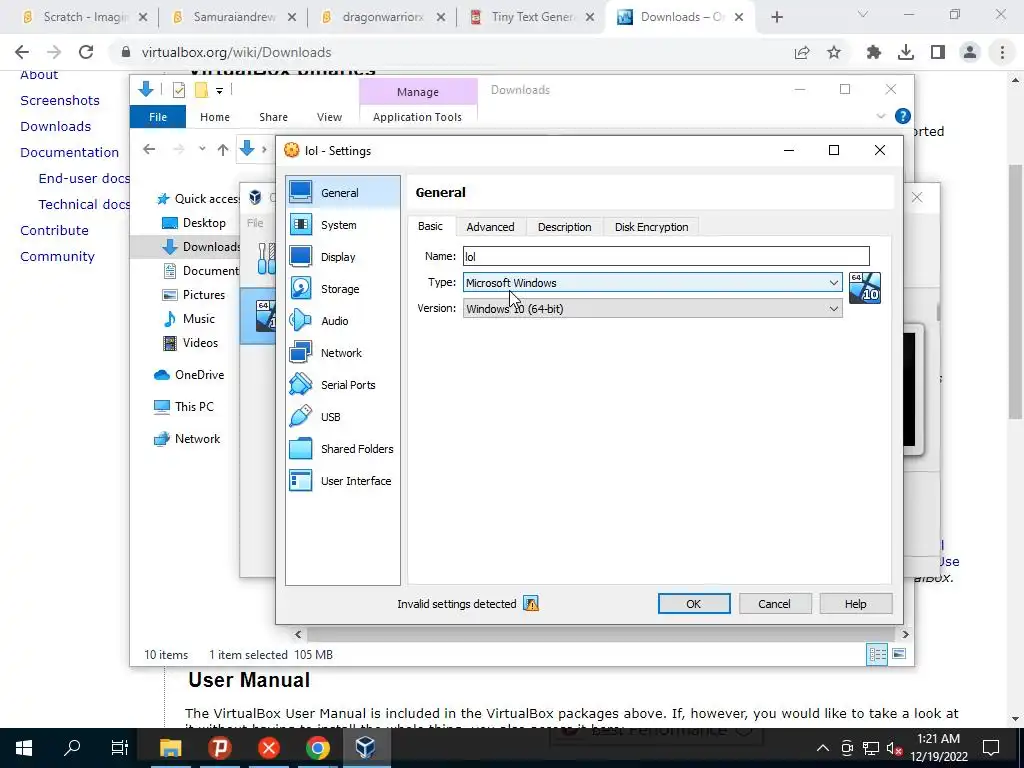
Task: Click the VM Name input field
Action: pyautogui.click(x=666, y=256)
